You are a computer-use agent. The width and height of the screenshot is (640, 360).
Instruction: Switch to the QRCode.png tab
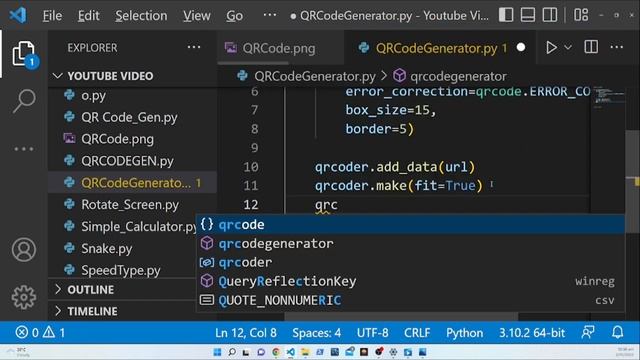point(279,48)
